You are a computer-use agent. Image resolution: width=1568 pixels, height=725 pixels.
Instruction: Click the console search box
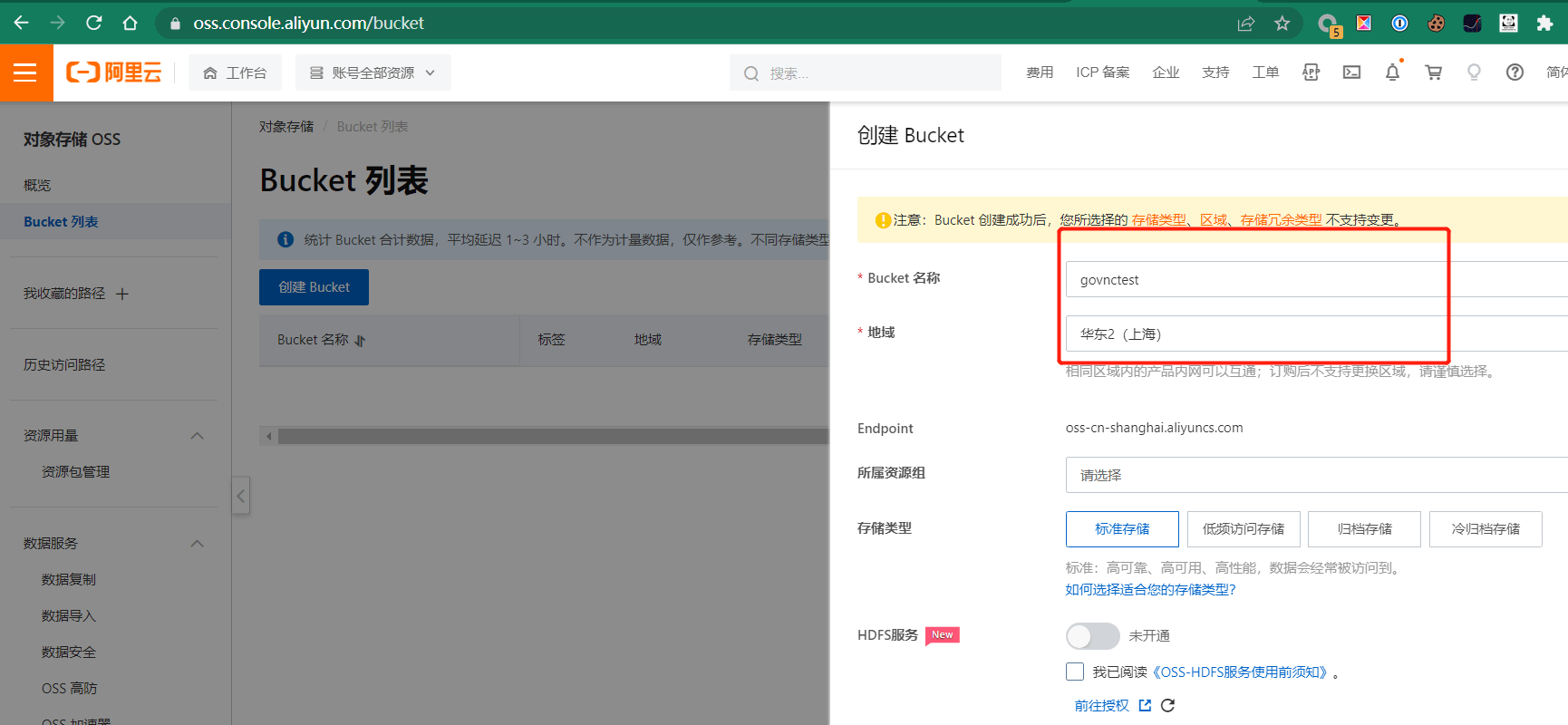click(x=865, y=72)
